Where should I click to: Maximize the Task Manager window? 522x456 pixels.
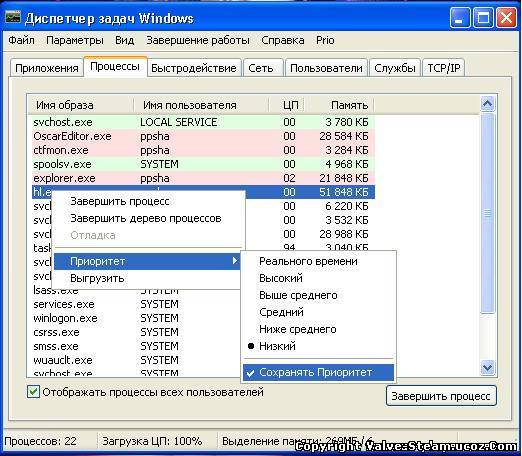pos(483,18)
